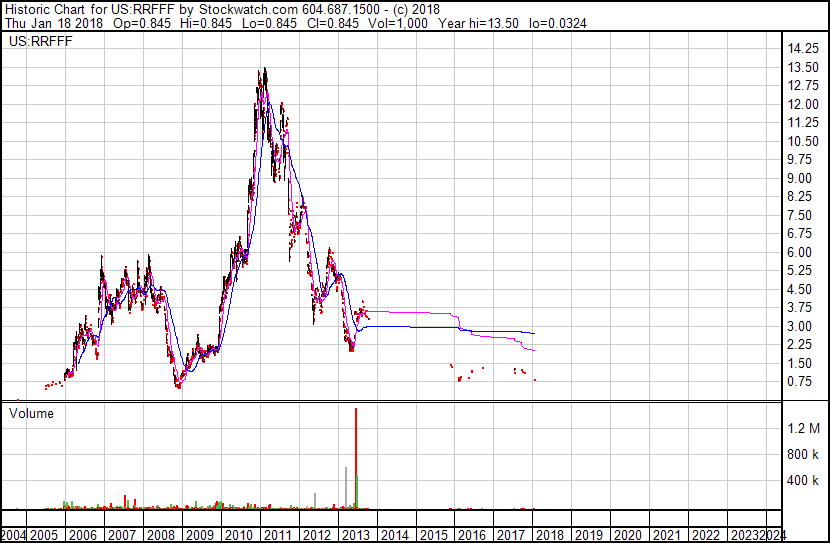Click the 2009 year label on the axis
This screenshot has height=543, width=830.
coord(200,535)
